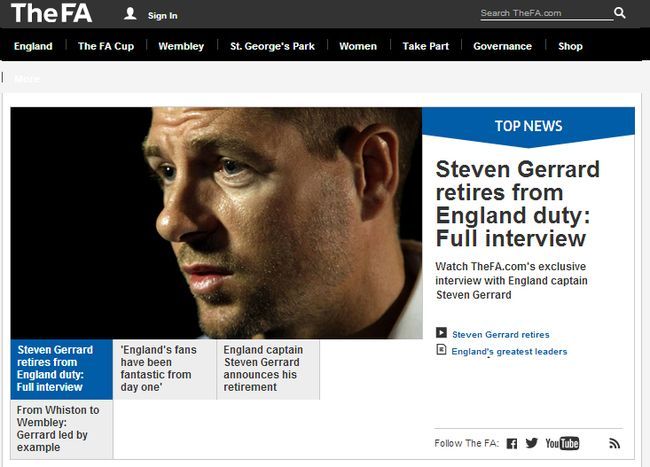
Task: Select 'From Whiston to Wembley' story tab
Action: [61, 429]
